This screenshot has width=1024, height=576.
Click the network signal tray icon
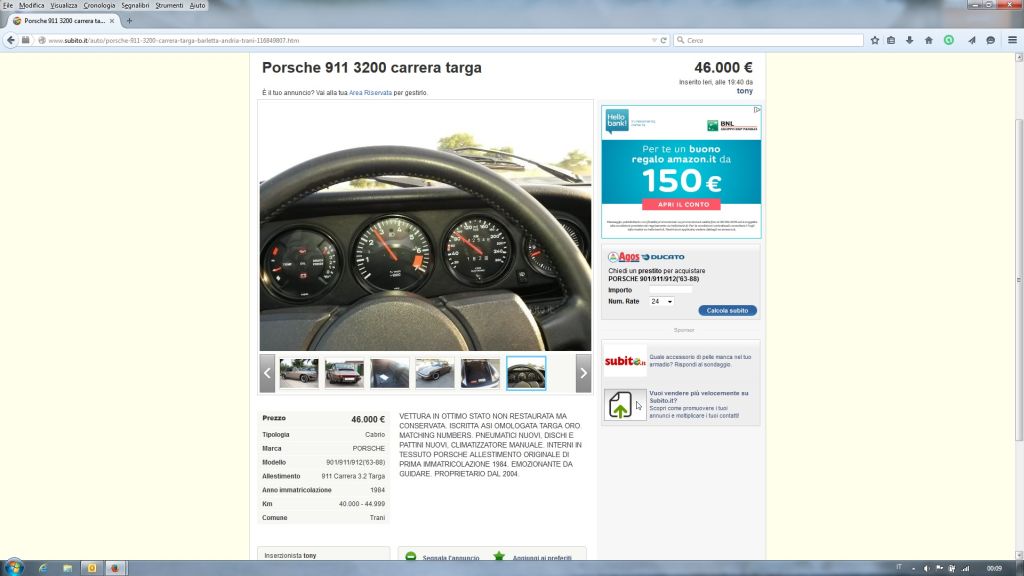point(965,569)
